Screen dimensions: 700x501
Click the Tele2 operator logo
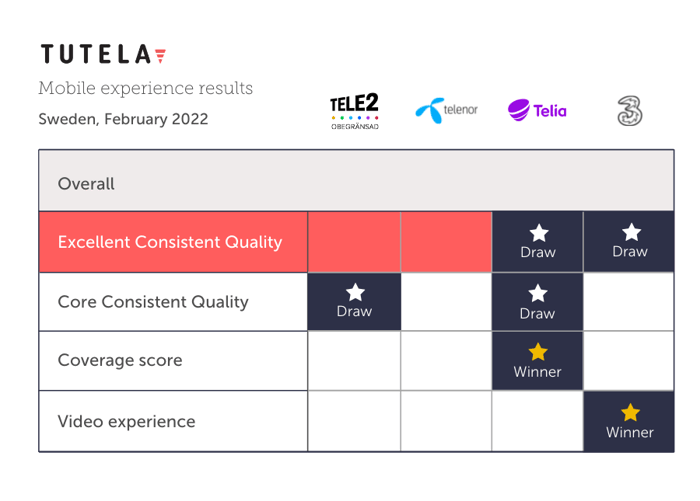[x=354, y=111]
